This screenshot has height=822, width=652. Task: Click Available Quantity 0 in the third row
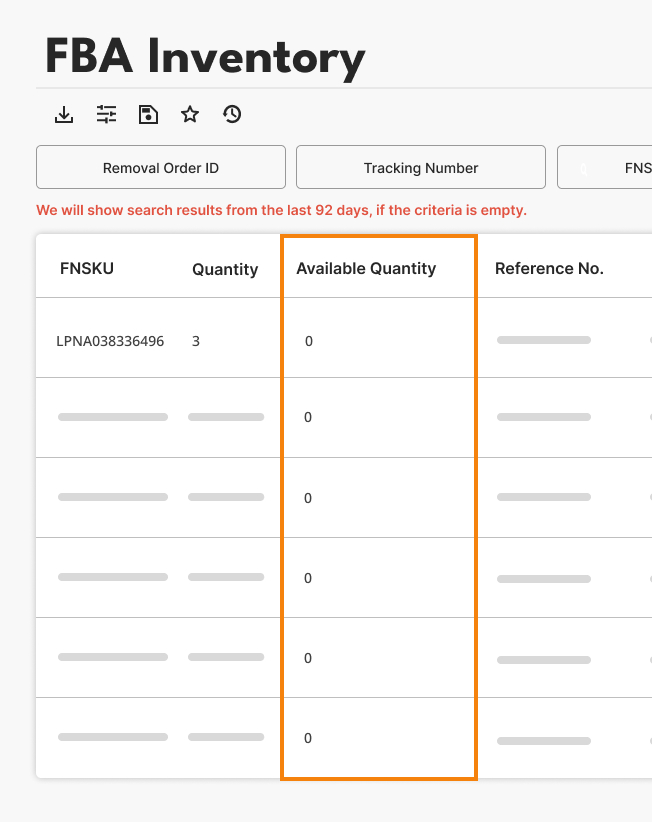[308, 498]
